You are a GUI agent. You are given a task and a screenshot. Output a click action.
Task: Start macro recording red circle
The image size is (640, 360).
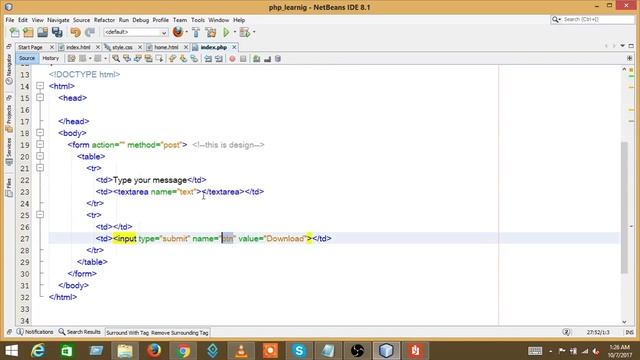click(232, 59)
